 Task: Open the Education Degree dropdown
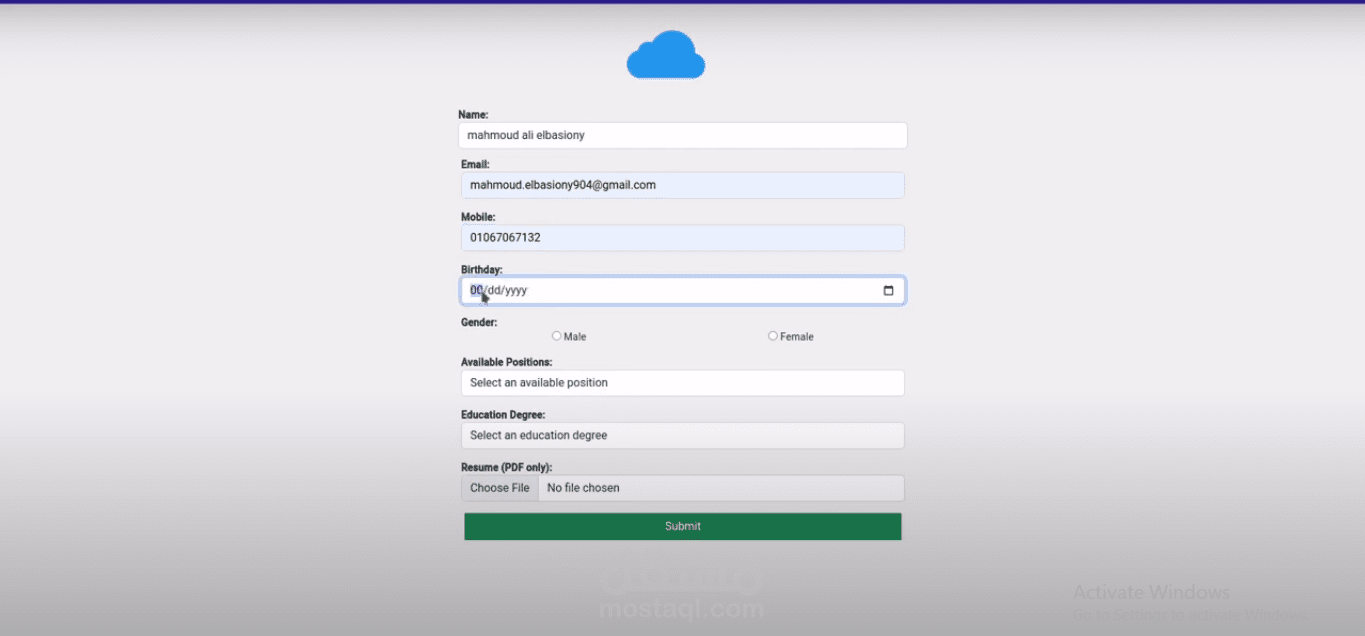tap(683, 435)
